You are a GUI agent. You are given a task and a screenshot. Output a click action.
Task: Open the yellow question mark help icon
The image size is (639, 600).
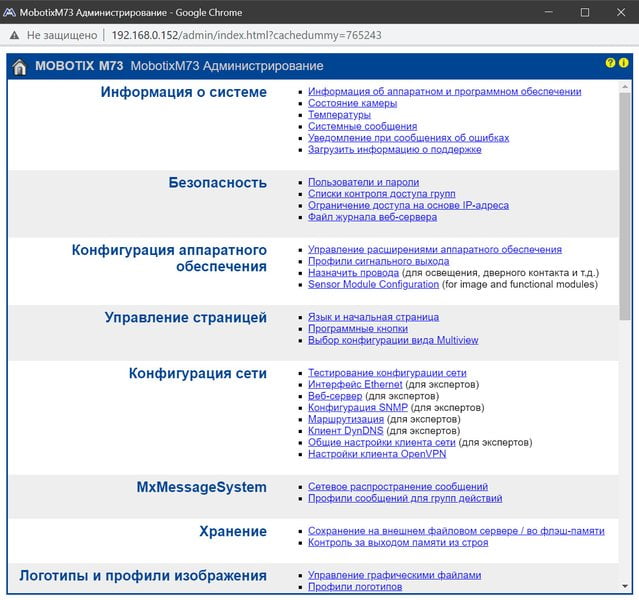point(610,63)
